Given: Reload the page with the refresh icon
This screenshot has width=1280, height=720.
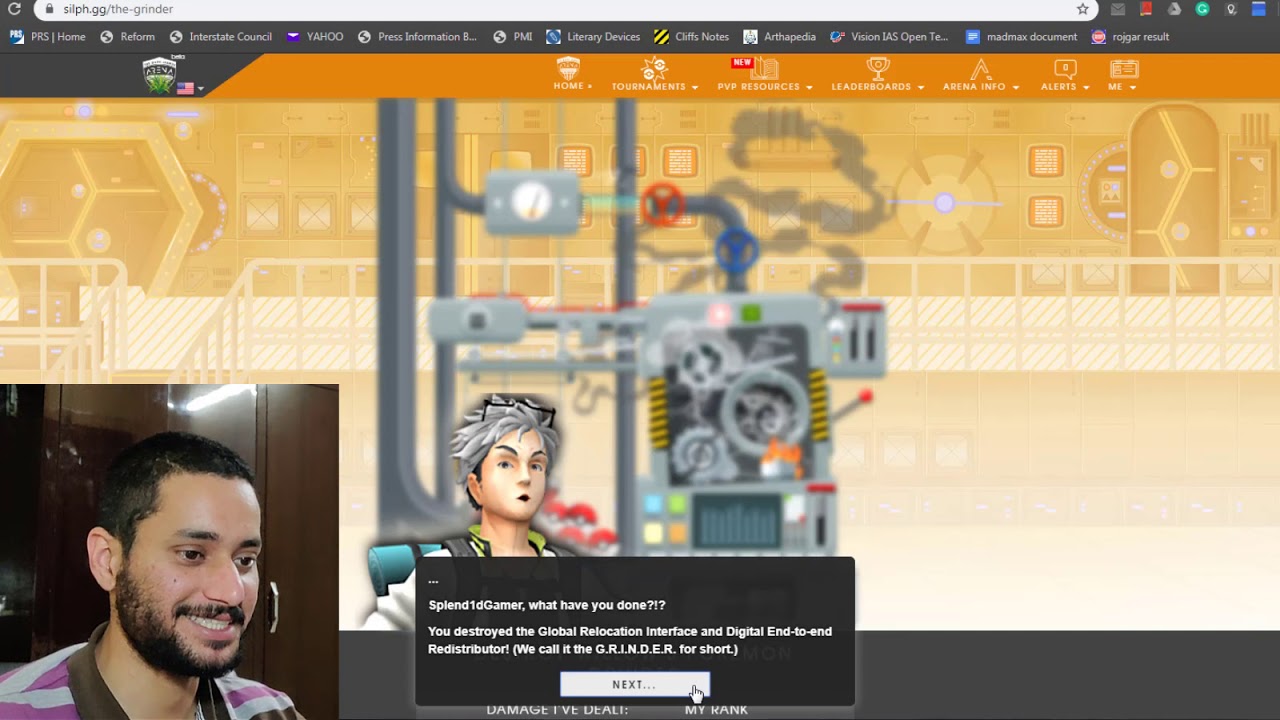Looking at the screenshot, I should 14,9.
